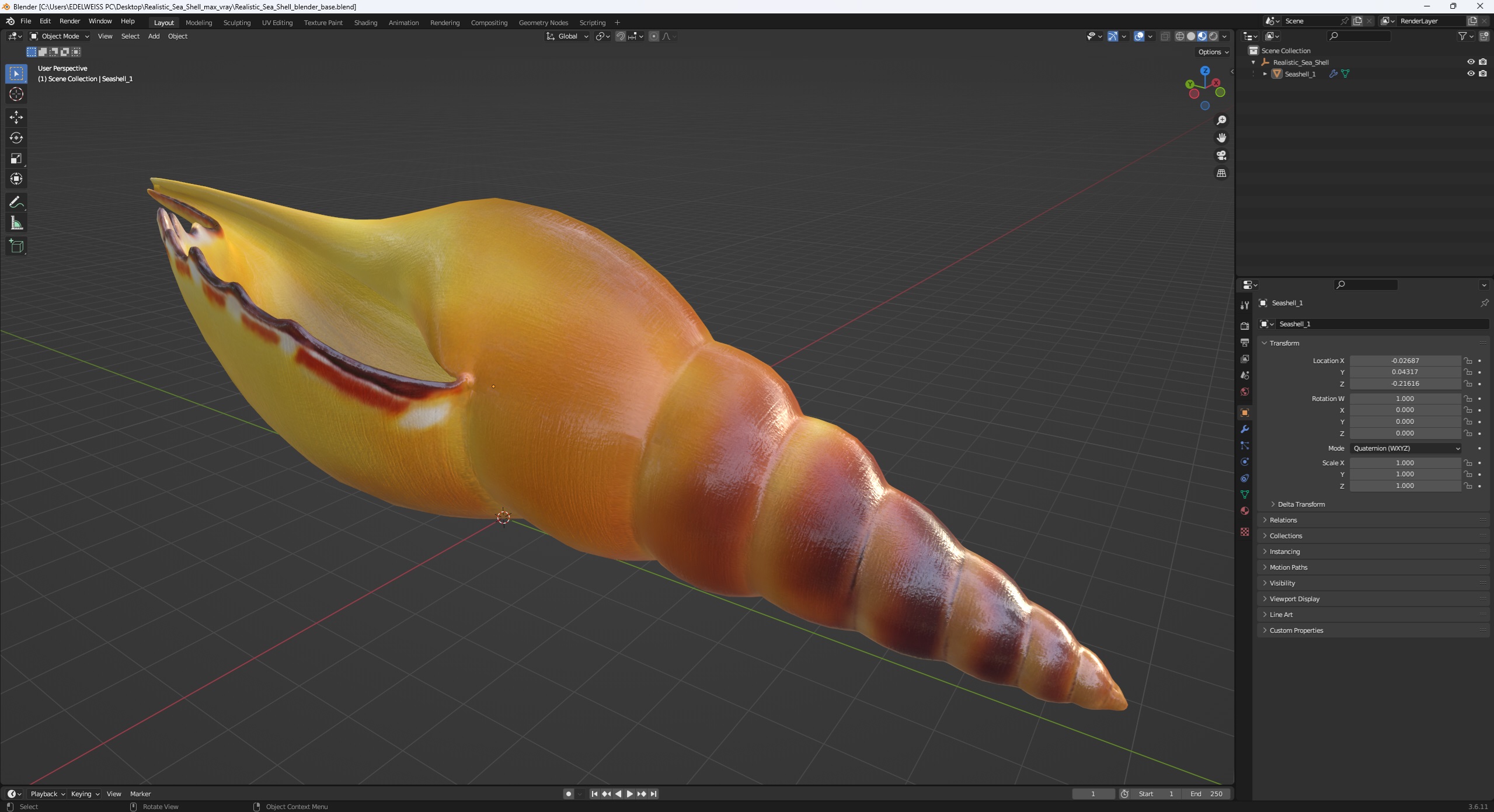This screenshot has height=812, width=1494.
Task: Open the Render properties tab
Action: tap(1245, 326)
